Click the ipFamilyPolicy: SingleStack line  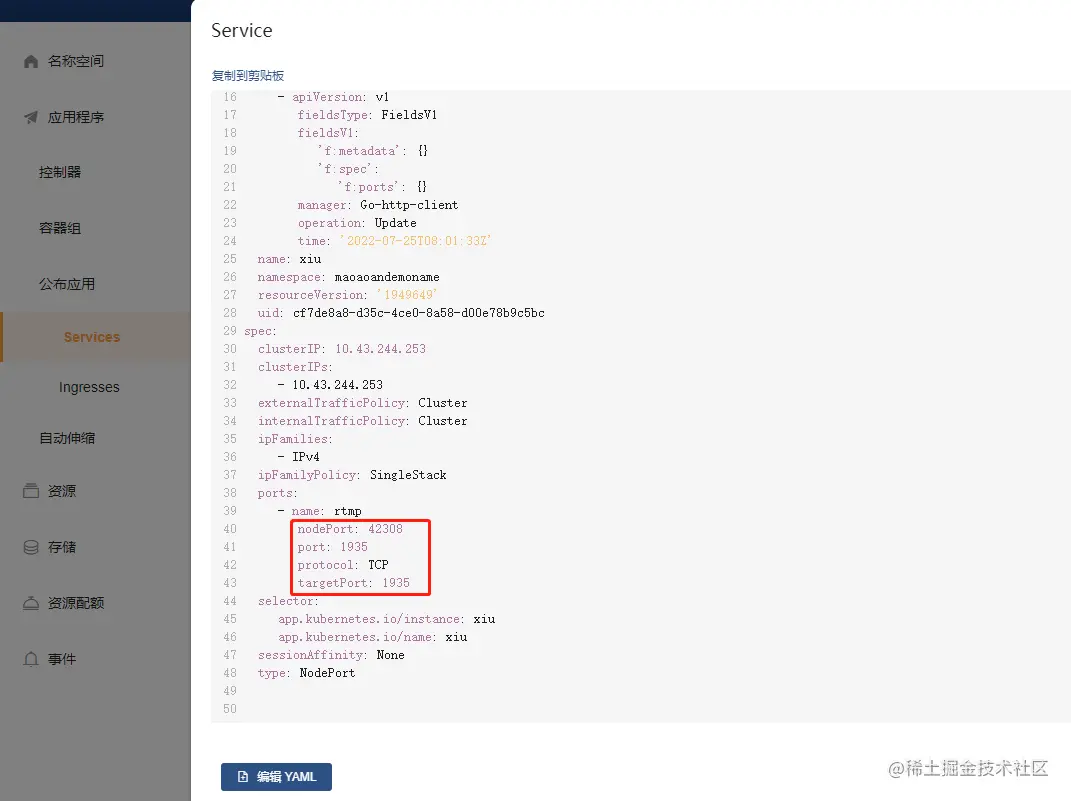352,475
